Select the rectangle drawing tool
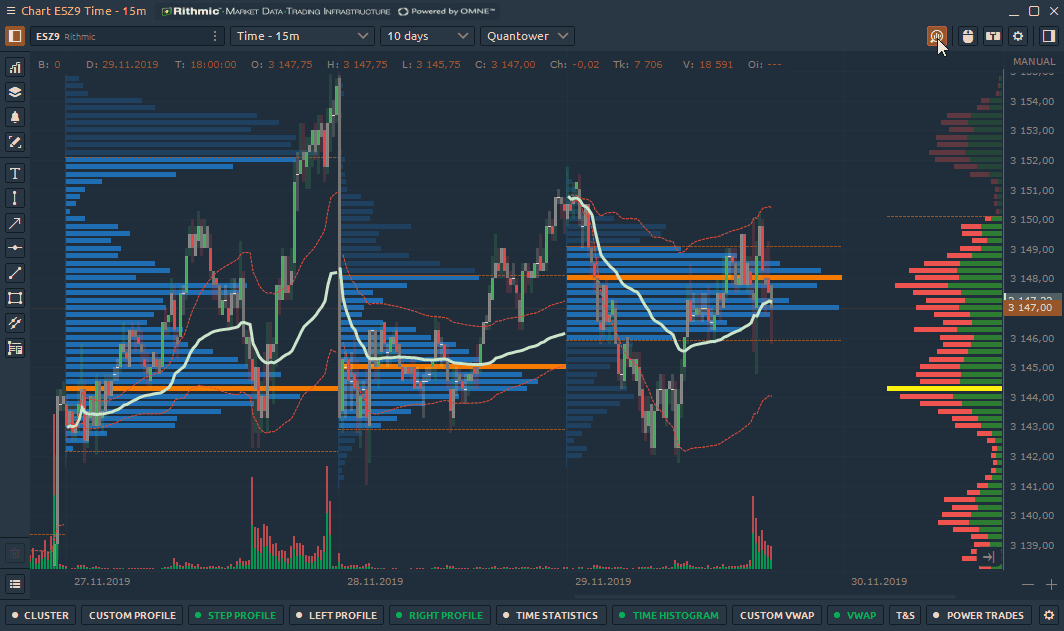This screenshot has height=631, width=1064. pos(15,298)
